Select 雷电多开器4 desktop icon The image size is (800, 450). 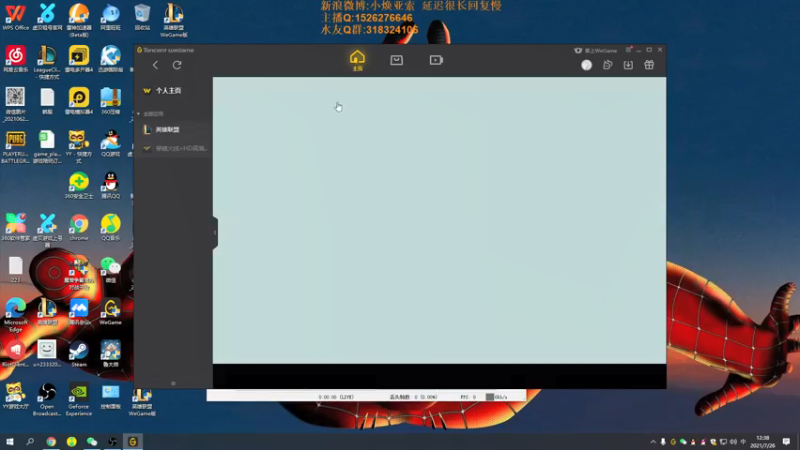79,59
